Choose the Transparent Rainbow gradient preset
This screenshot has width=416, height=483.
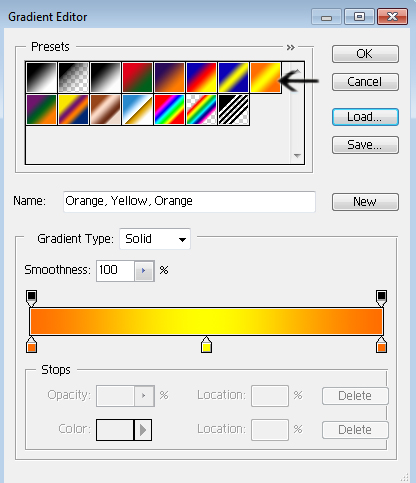(201, 109)
